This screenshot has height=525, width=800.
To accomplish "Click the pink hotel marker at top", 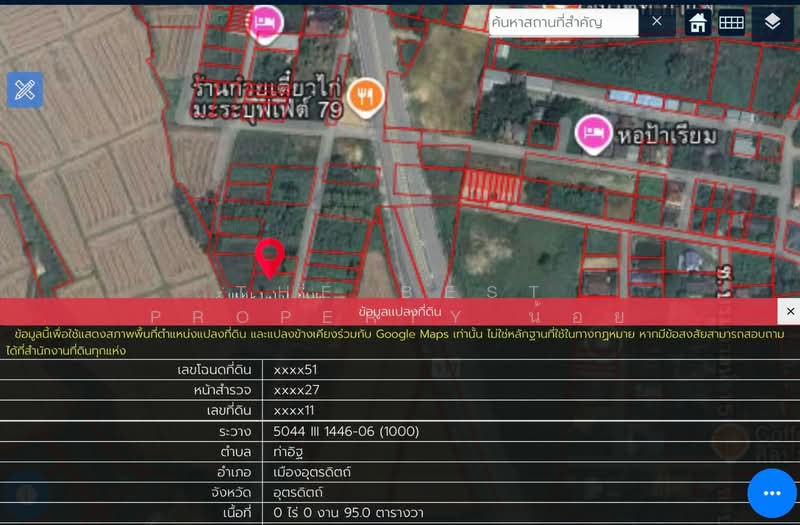I will [x=264, y=22].
